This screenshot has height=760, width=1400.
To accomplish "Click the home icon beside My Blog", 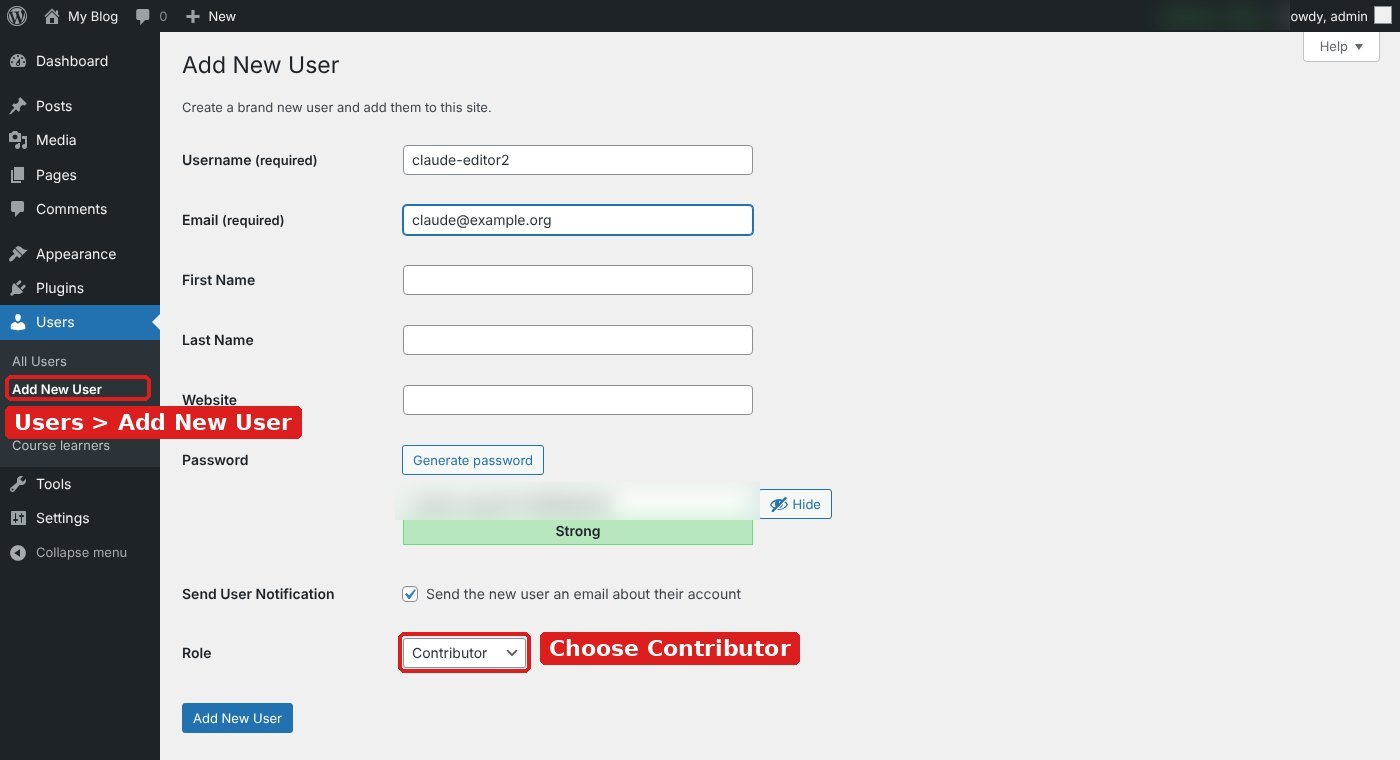I will (x=52, y=16).
